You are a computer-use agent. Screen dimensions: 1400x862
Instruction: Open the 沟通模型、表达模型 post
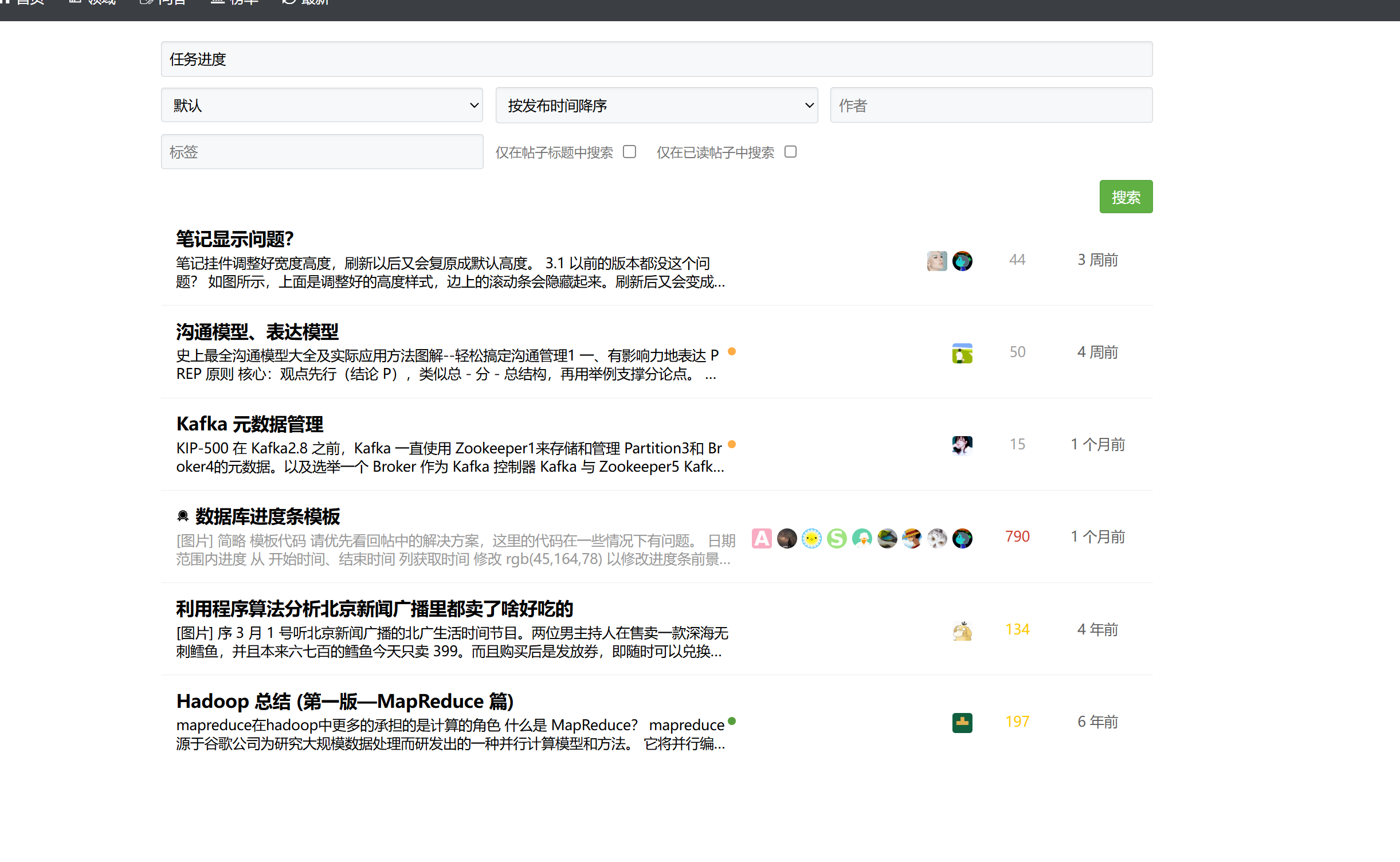[257, 332]
